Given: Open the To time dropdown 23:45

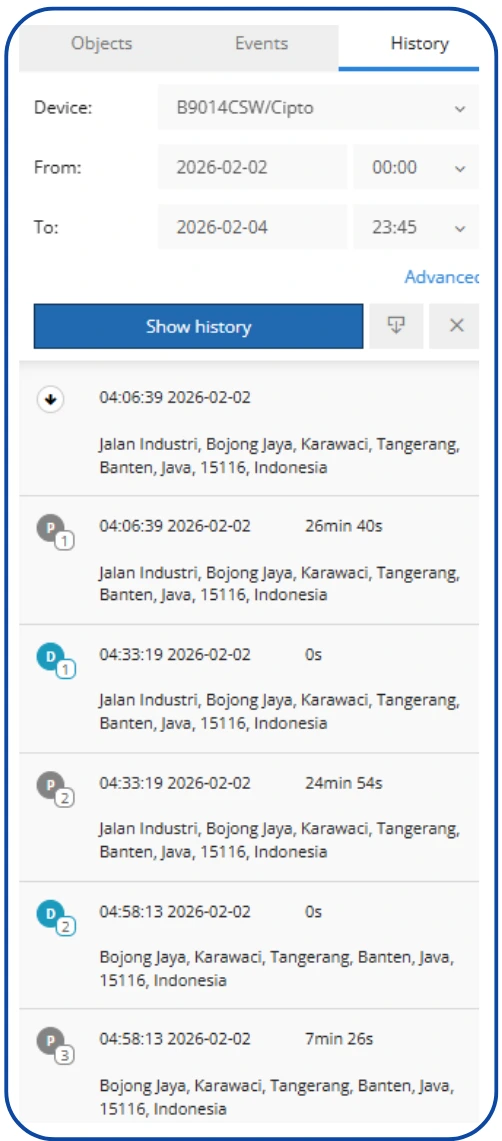Looking at the screenshot, I should tap(416, 227).
